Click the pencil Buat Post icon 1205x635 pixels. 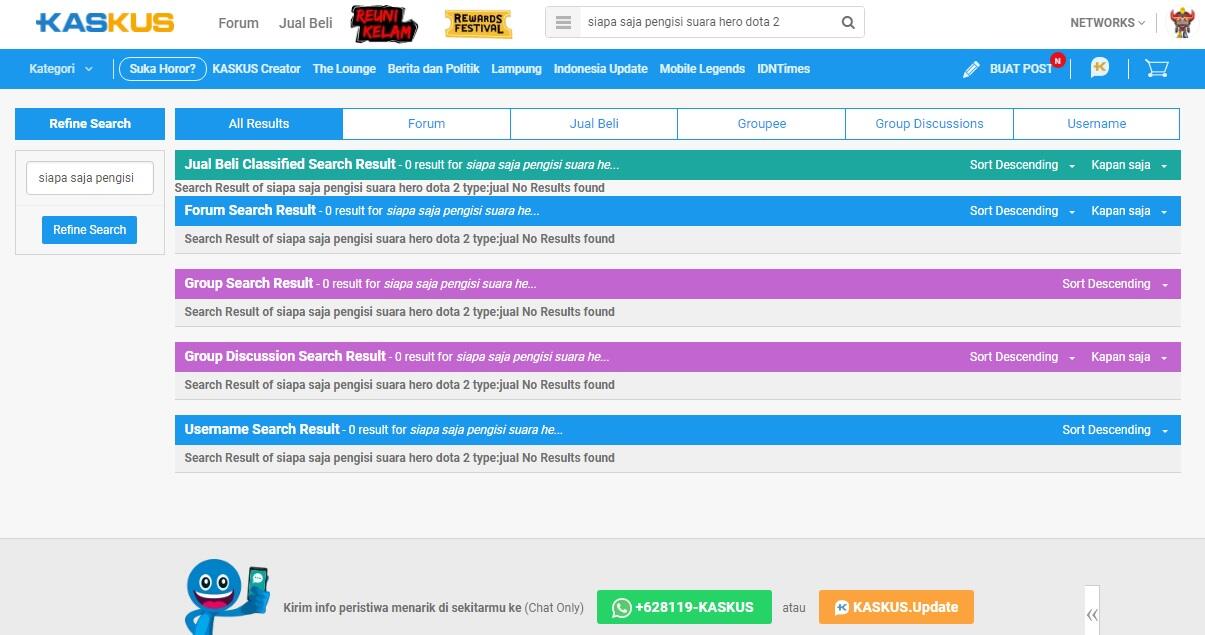pyautogui.click(x=971, y=69)
